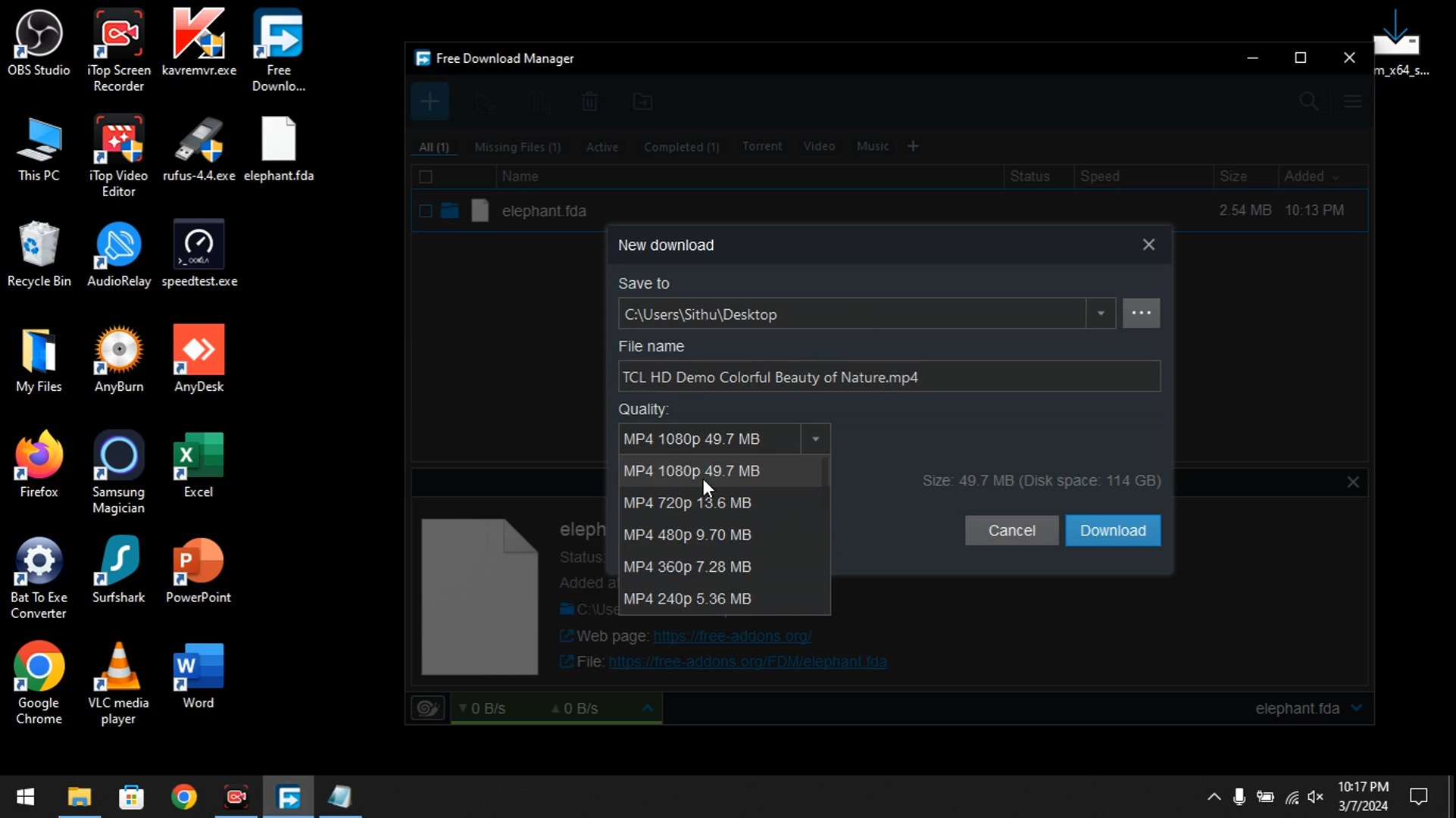Click the delete trash icon in toolbar
The image size is (1456, 818).
tap(589, 101)
